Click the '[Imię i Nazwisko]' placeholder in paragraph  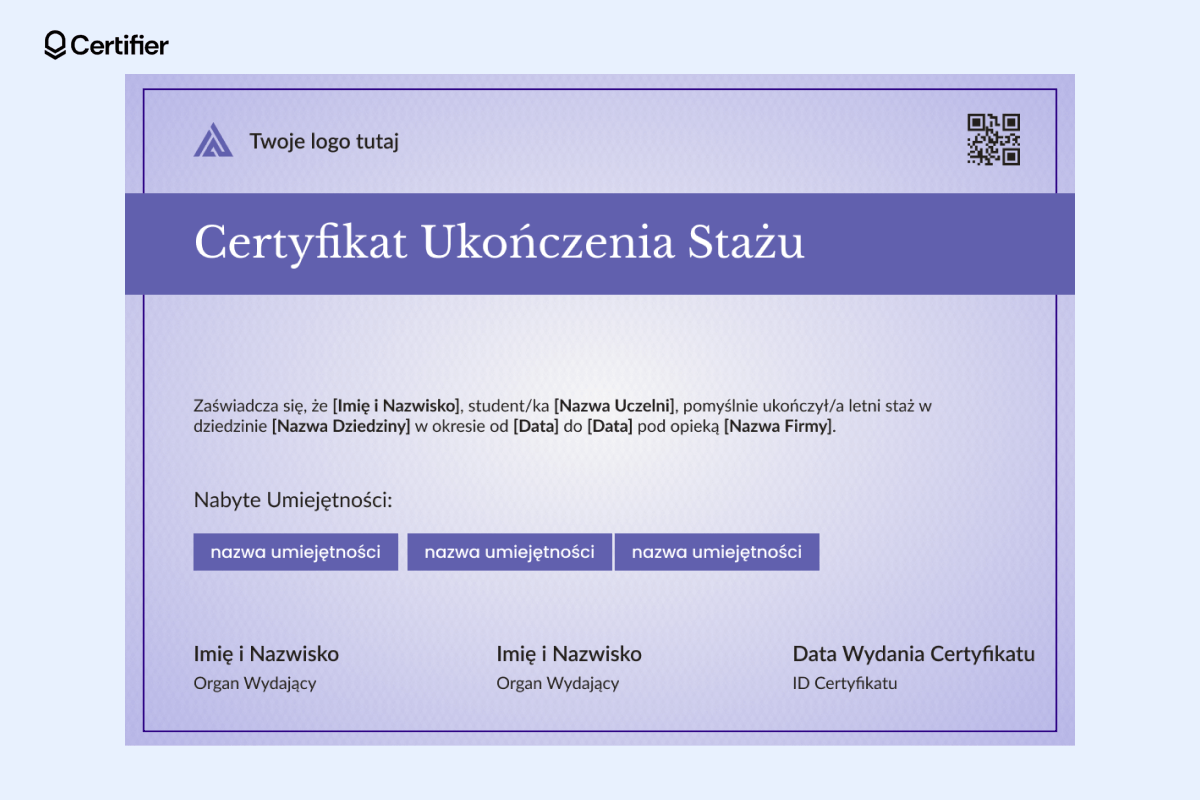click(396, 406)
